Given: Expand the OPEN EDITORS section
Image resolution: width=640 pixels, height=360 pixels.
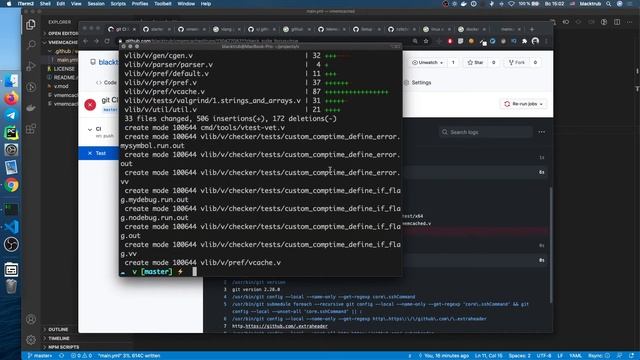Looking at the screenshot, I should pyautogui.click(x=62, y=33).
